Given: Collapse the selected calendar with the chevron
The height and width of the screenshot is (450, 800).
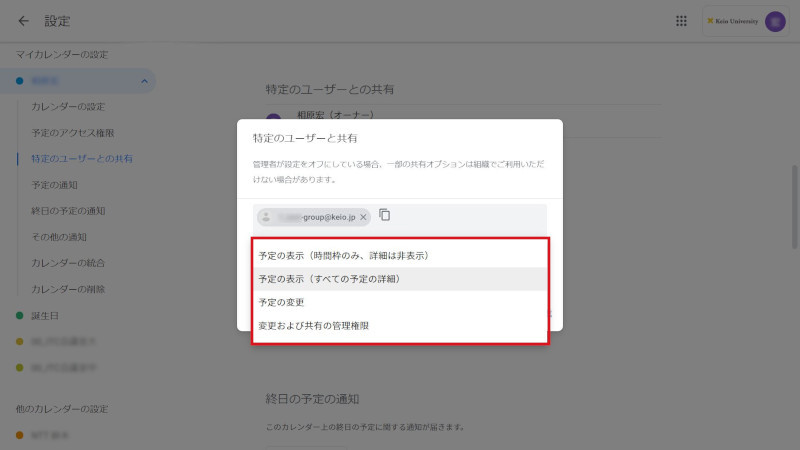Looking at the screenshot, I should [x=144, y=81].
